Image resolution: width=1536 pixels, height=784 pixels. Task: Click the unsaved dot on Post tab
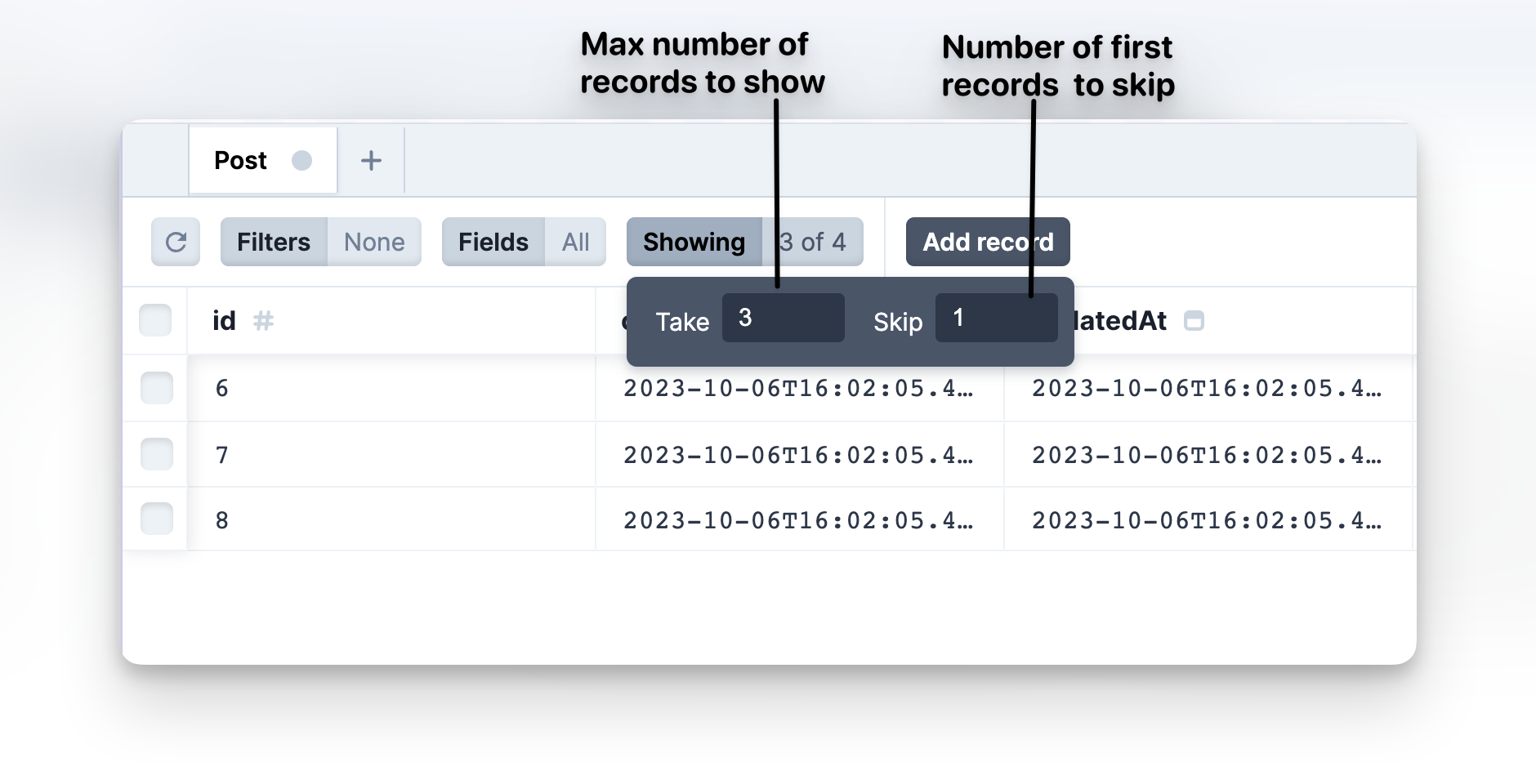click(301, 160)
